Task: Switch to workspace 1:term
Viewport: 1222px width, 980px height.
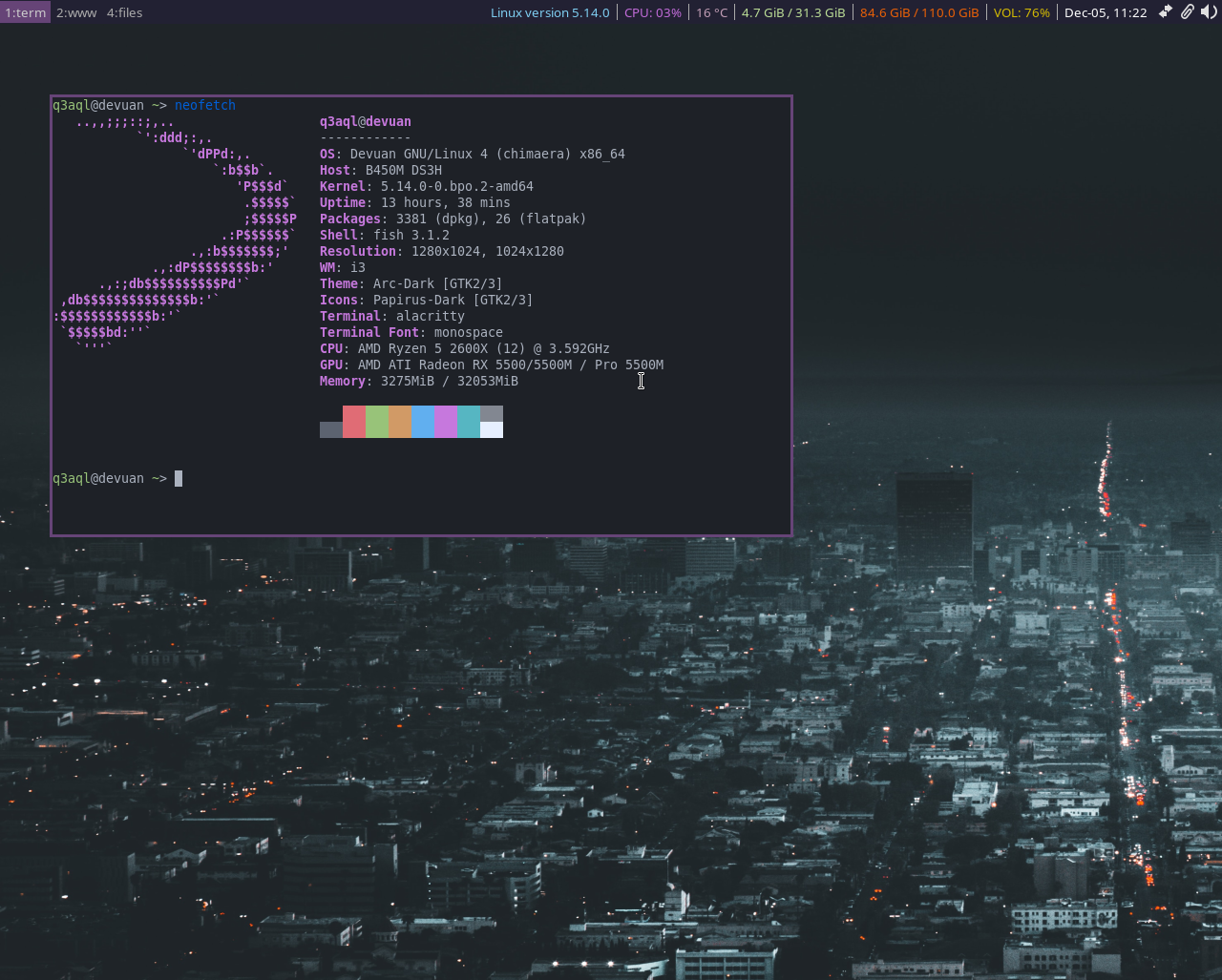Action: point(25,12)
